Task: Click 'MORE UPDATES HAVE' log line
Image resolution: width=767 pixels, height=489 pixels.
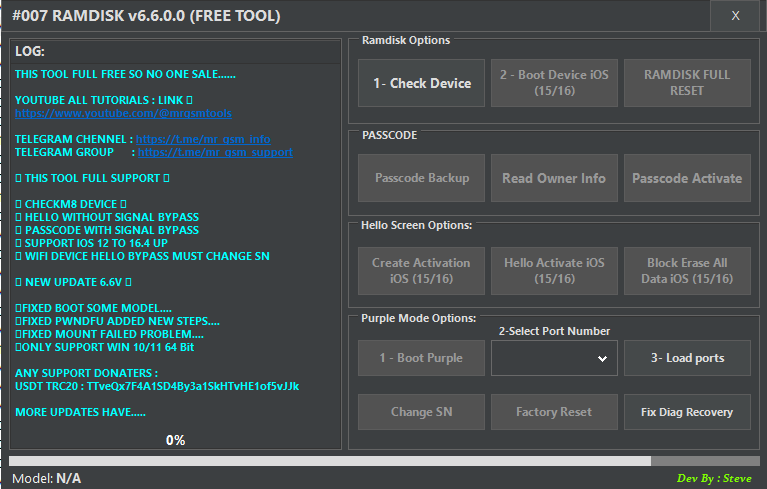Action: [80, 412]
